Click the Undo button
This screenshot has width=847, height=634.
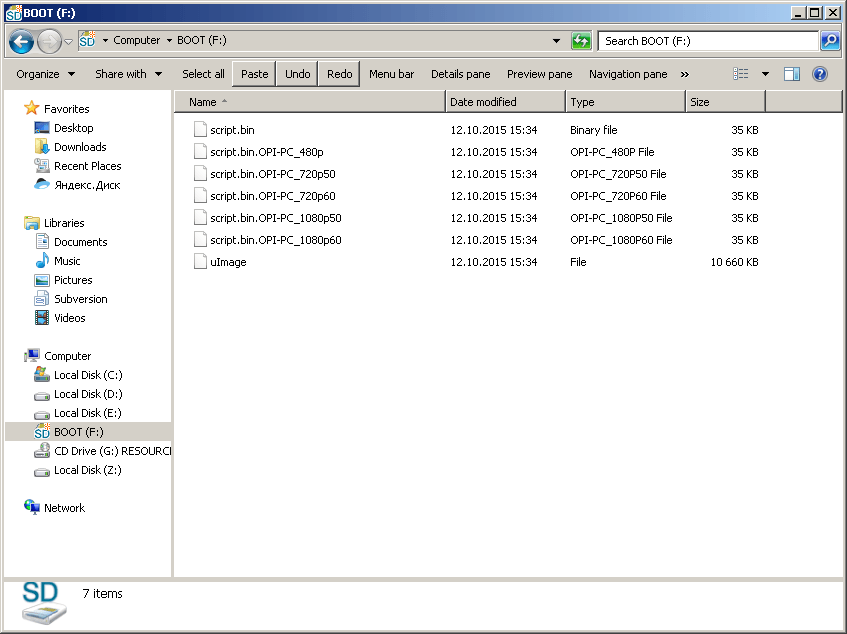tap(297, 74)
